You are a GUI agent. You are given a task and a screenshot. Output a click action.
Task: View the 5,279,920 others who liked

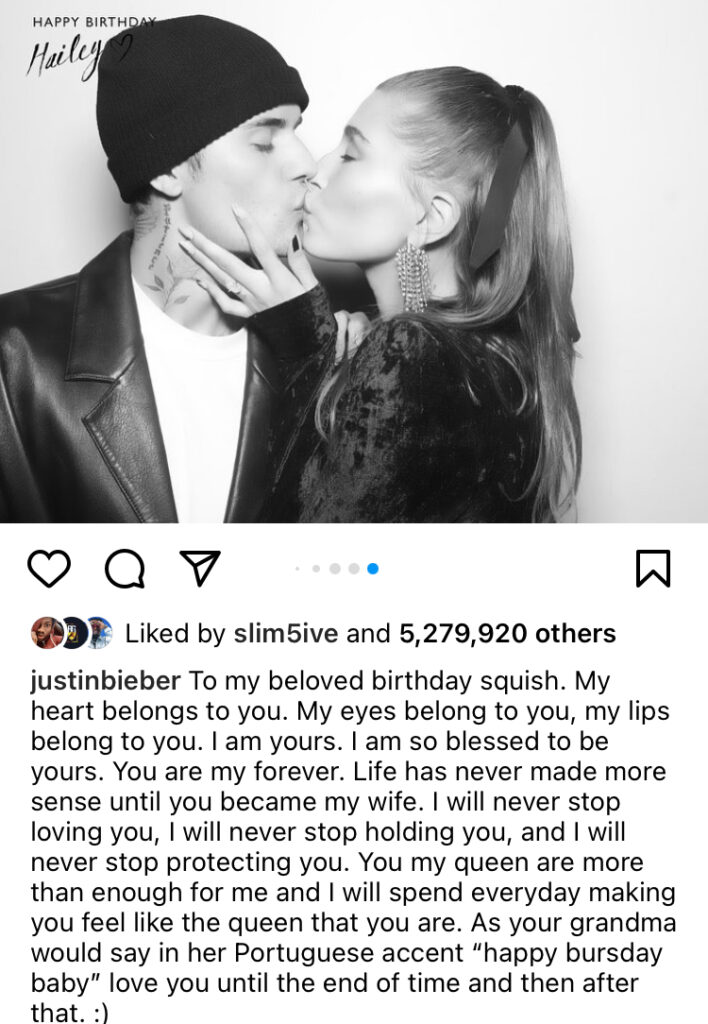pyautogui.click(x=507, y=633)
